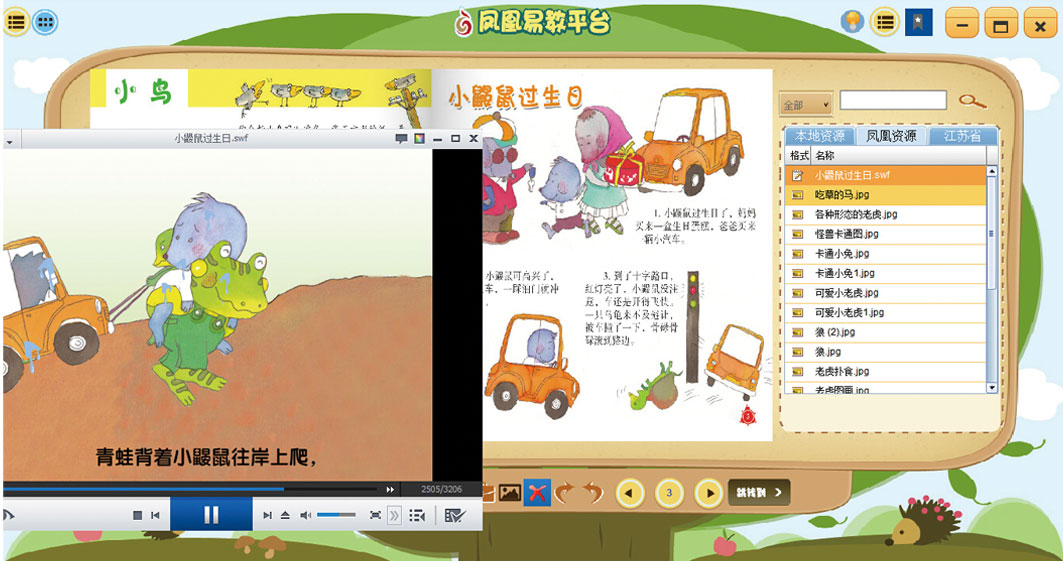Open the list icon beside the lightbulb

click(884, 22)
